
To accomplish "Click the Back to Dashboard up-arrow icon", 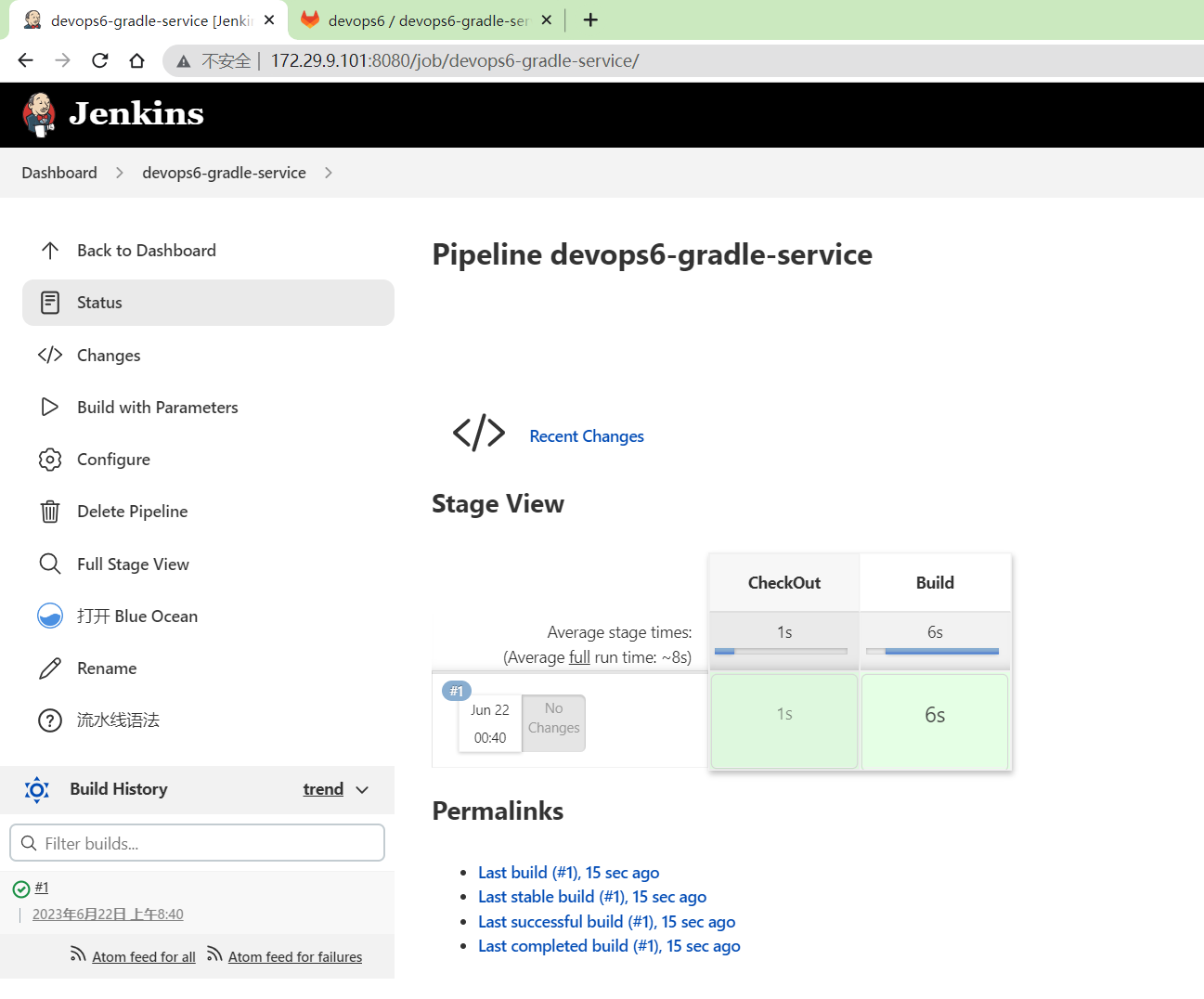I will click(x=50, y=251).
